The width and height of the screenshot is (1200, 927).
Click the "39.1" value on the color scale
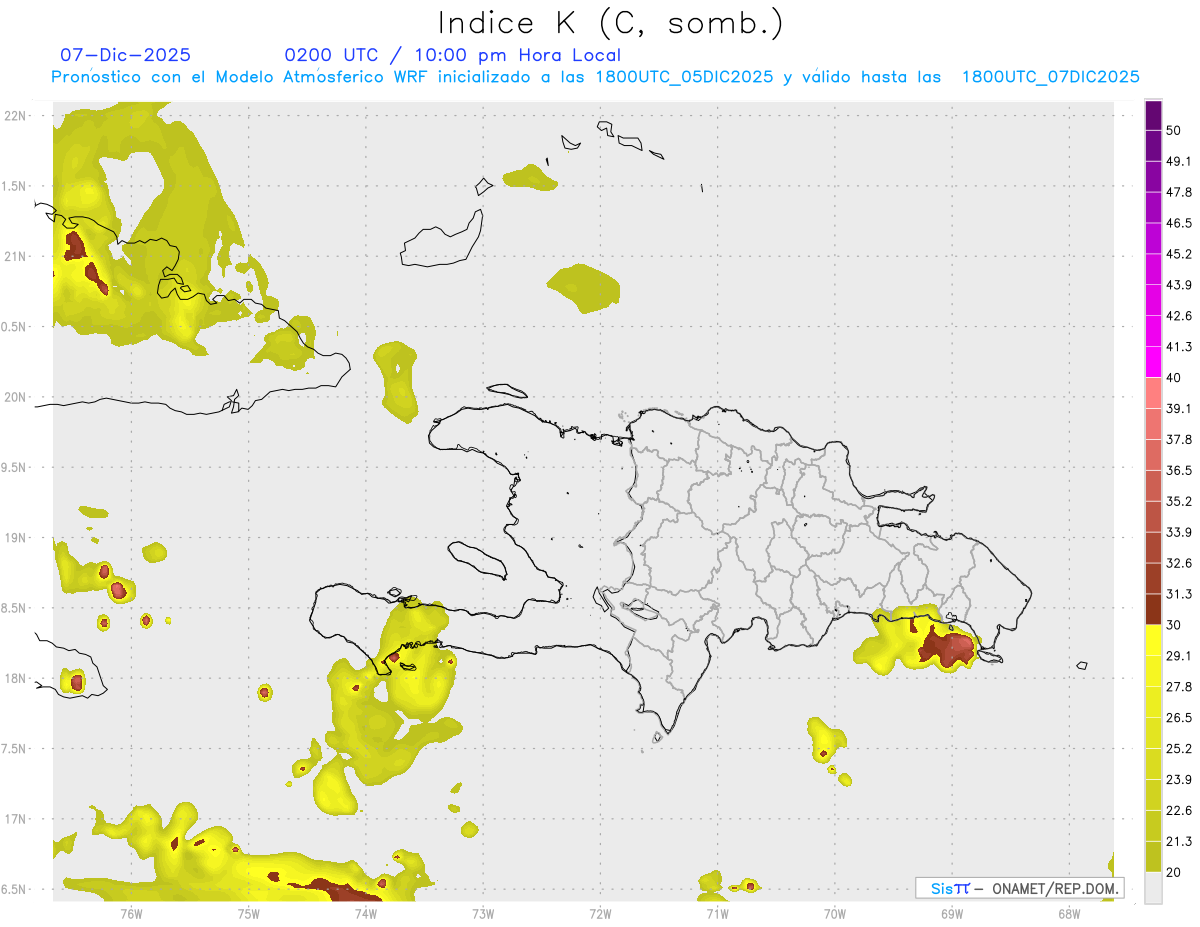[x=1179, y=409]
